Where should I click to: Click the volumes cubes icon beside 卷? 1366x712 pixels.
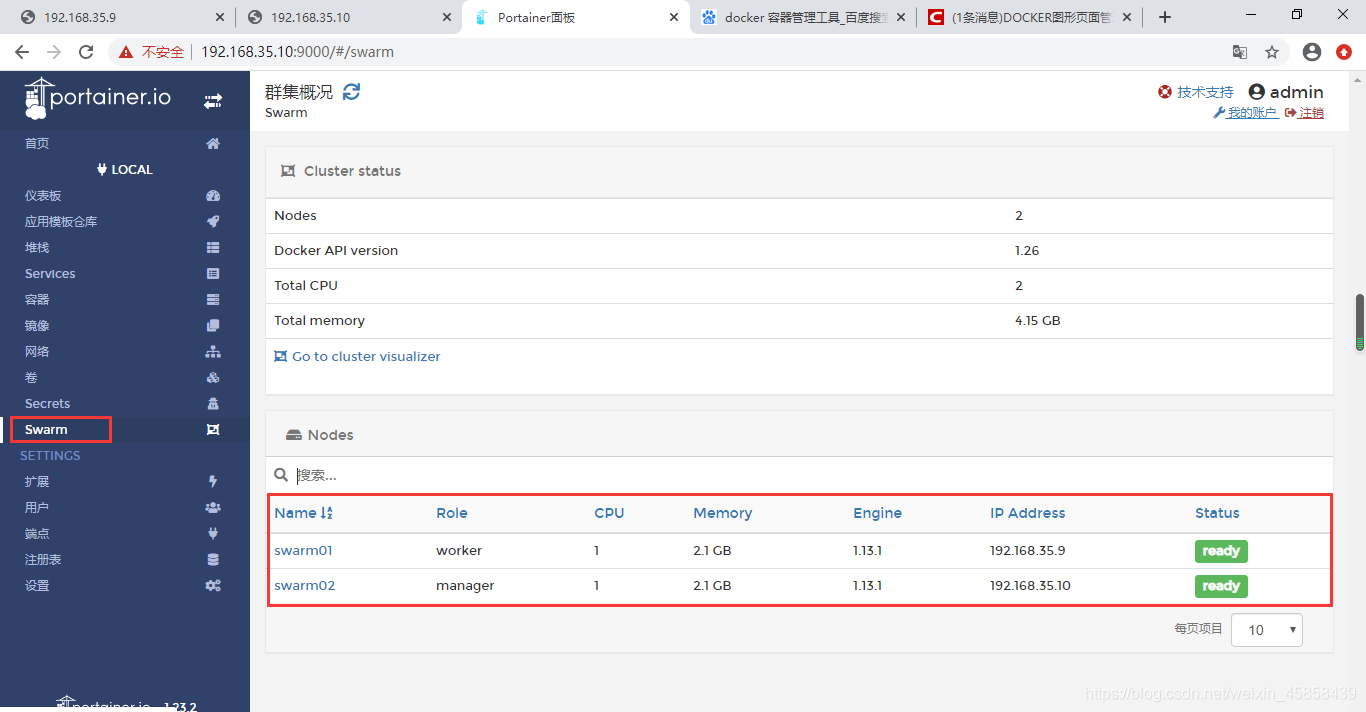(x=213, y=378)
